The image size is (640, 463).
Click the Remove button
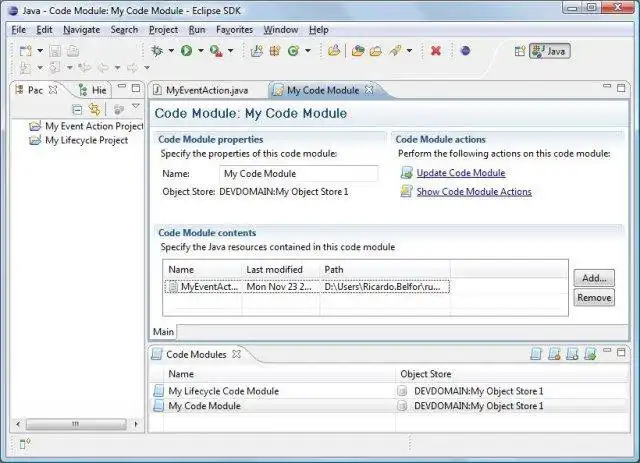pyautogui.click(x=594, y=298)
